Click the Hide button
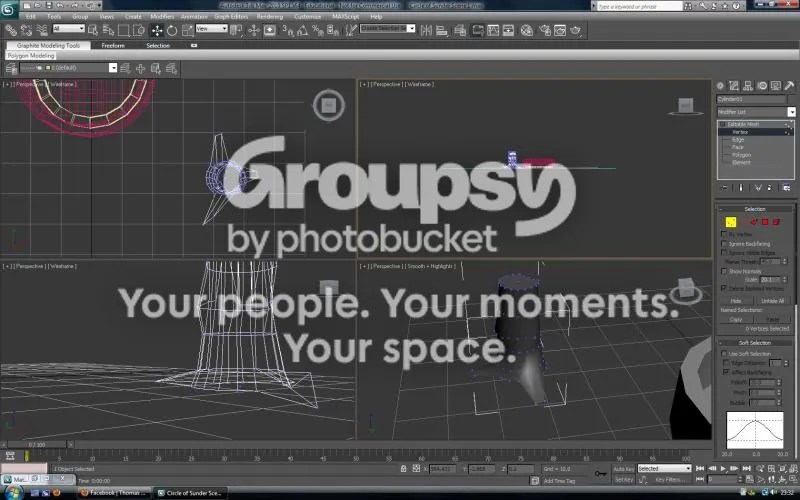The width and height of the screenshot is (800, 500). [x=736, y=301]
